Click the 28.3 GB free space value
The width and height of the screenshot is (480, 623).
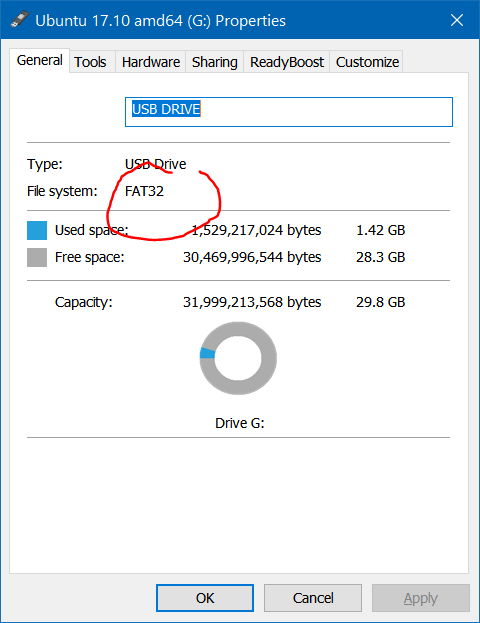point(380,257)
